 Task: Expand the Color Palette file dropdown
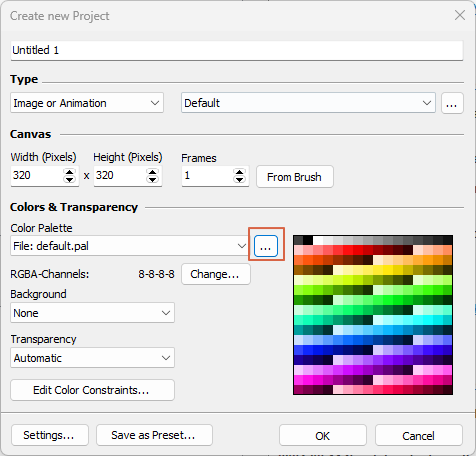[129, 246]
